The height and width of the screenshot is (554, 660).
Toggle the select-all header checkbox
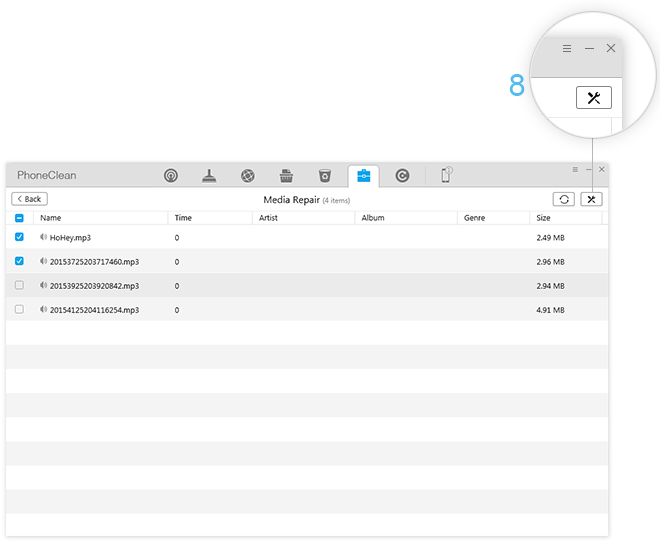[x=20, y=217]
